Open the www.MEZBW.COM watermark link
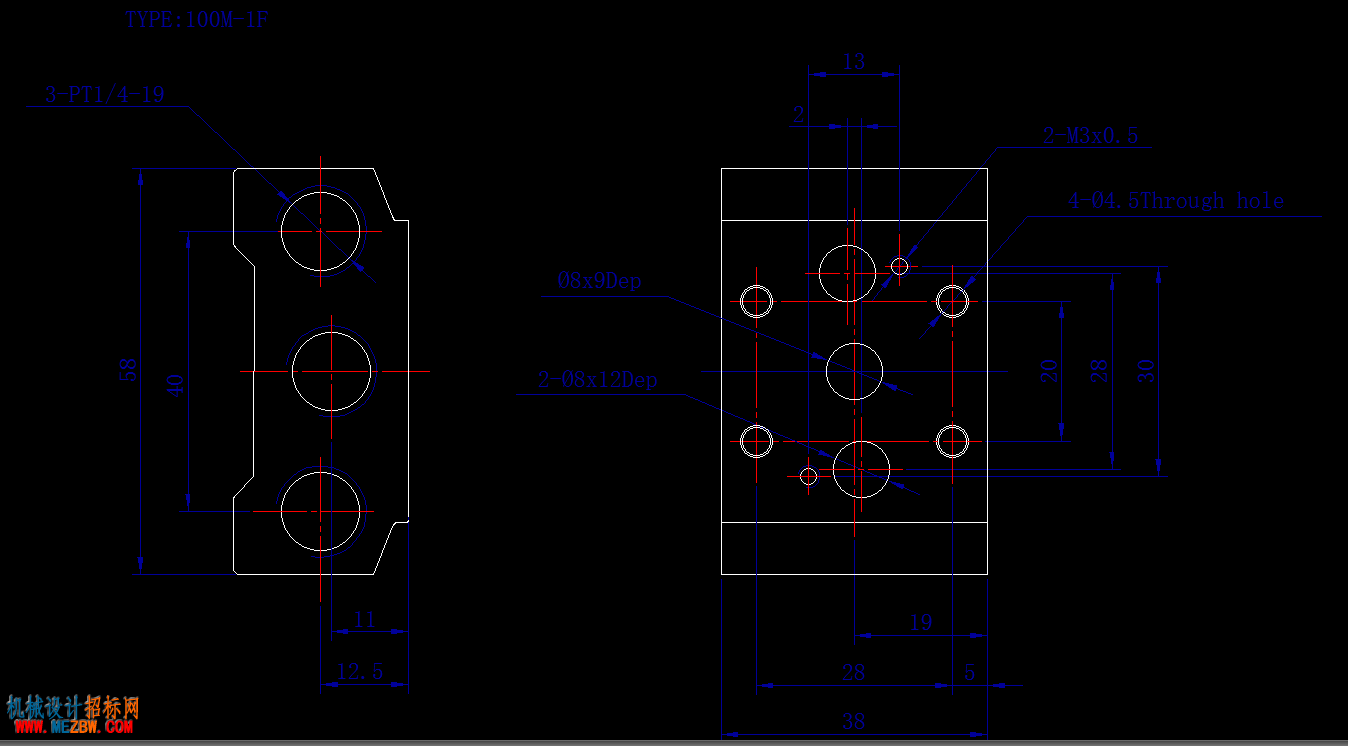The height and width of the screenshot is (746, 1348). pos(73,728)
